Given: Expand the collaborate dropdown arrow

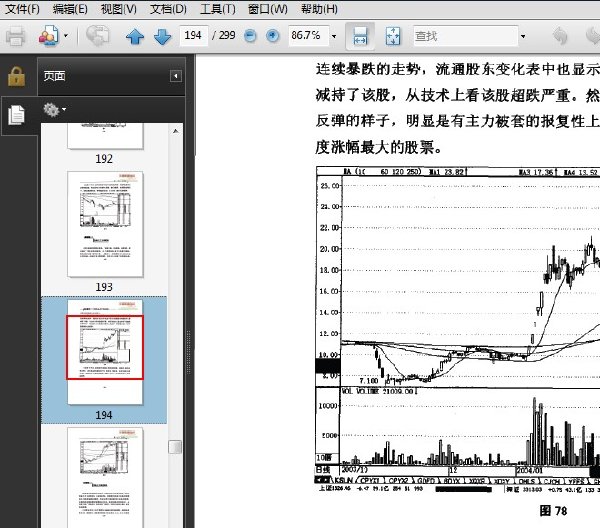Looking at the screenshot, I should click(66, 36).
